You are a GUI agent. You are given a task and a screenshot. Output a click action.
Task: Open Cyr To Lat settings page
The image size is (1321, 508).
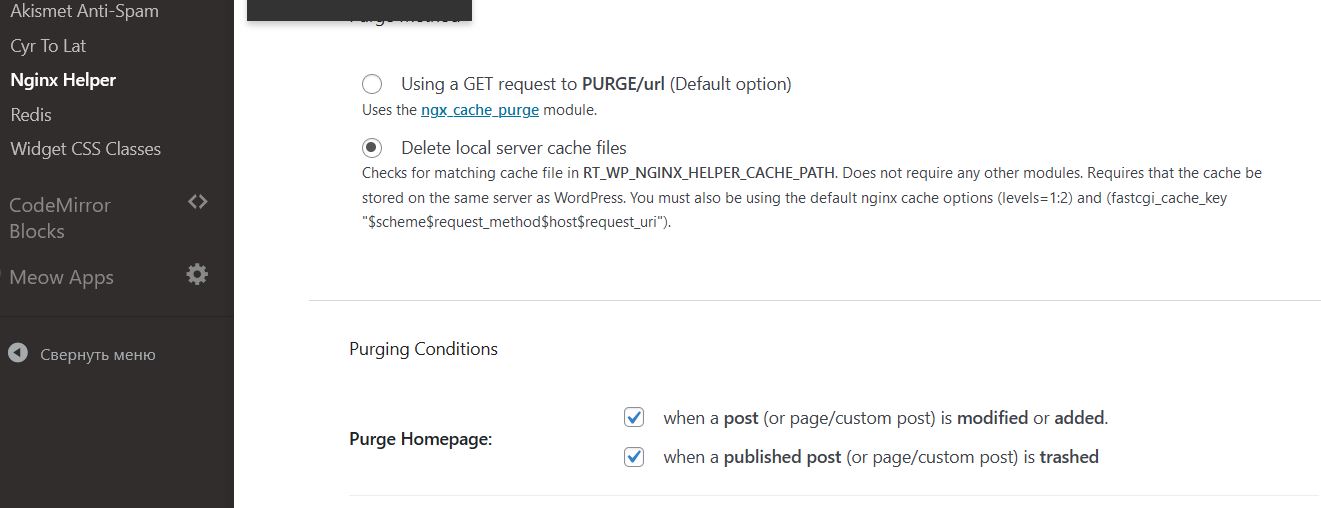point(48,46)
